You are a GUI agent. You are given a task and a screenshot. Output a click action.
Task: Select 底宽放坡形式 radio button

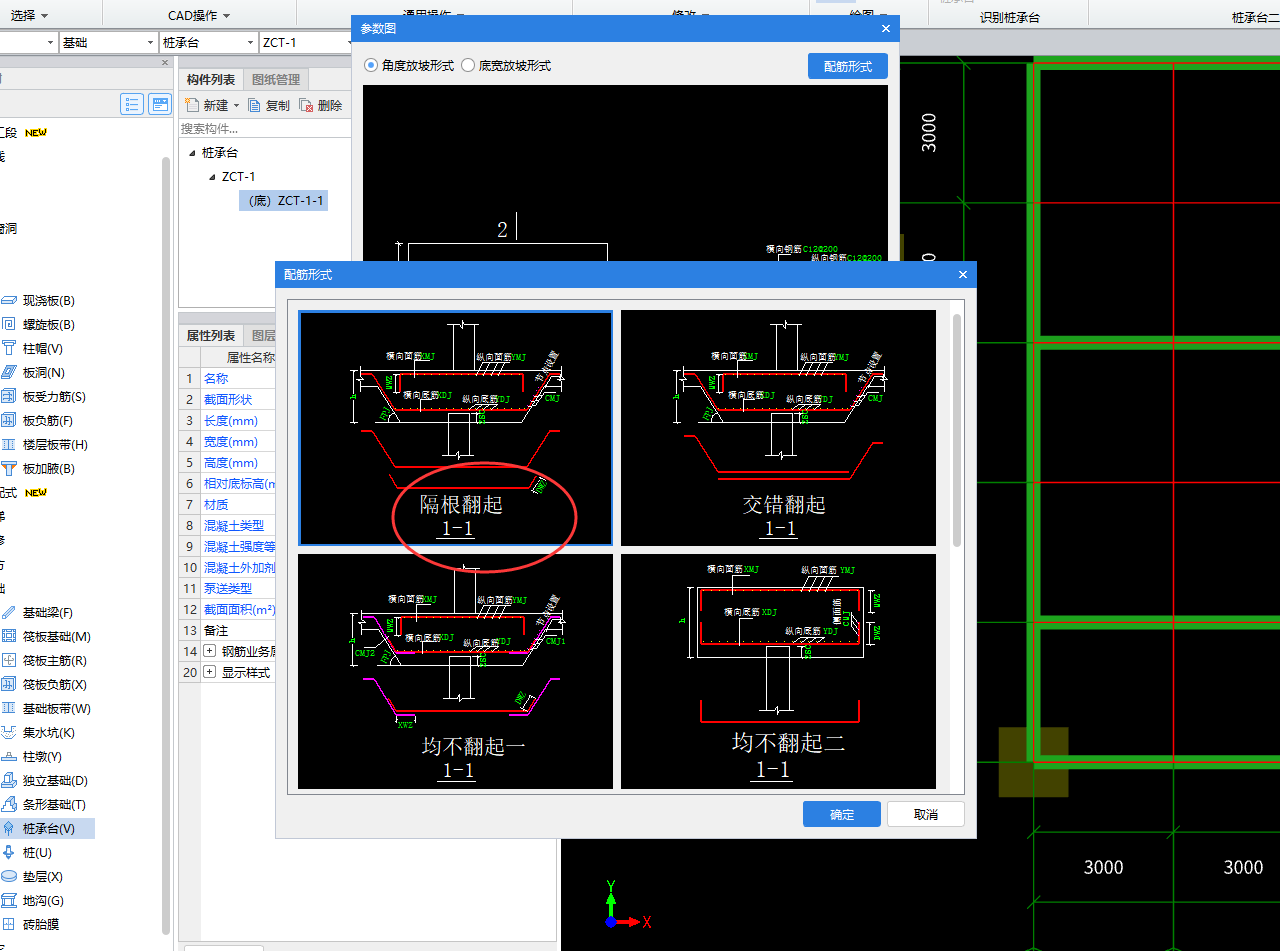click(x=468, y=66)
